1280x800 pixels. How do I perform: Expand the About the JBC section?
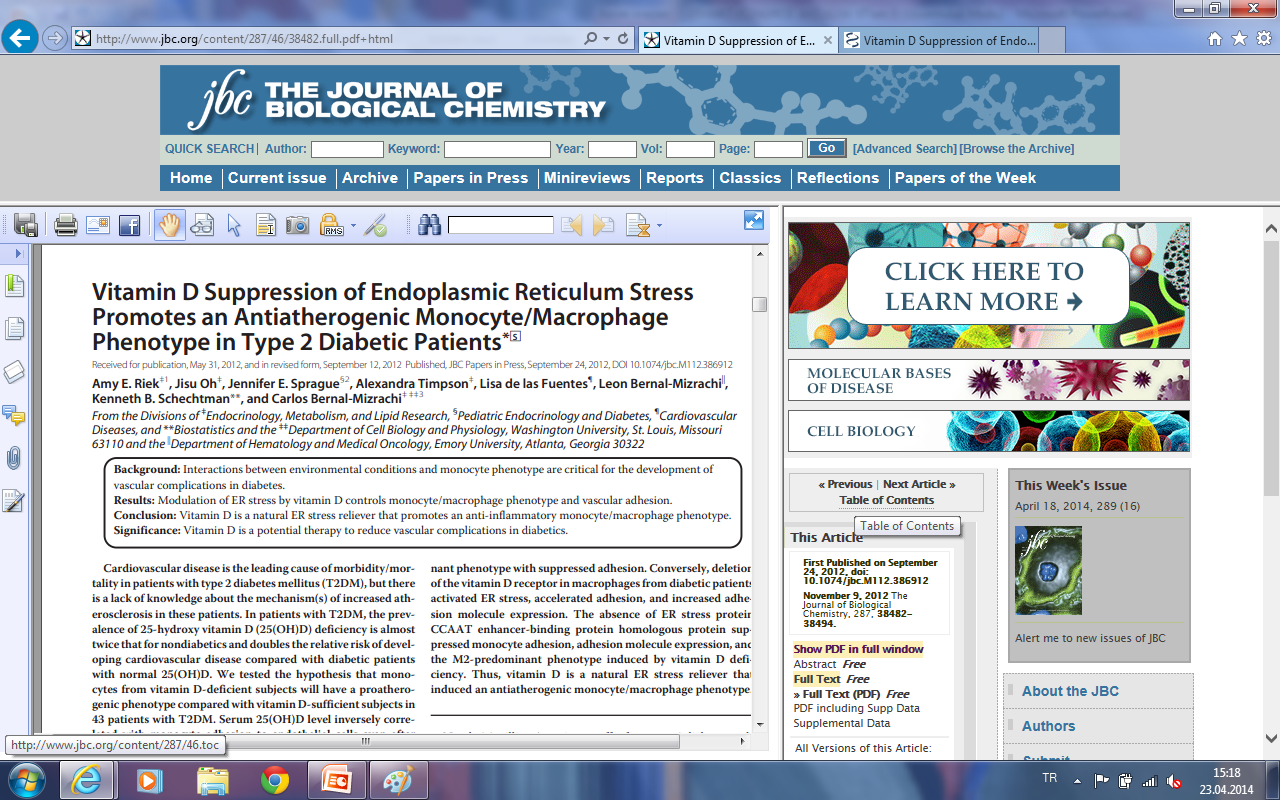click(x=1070, y=691)
